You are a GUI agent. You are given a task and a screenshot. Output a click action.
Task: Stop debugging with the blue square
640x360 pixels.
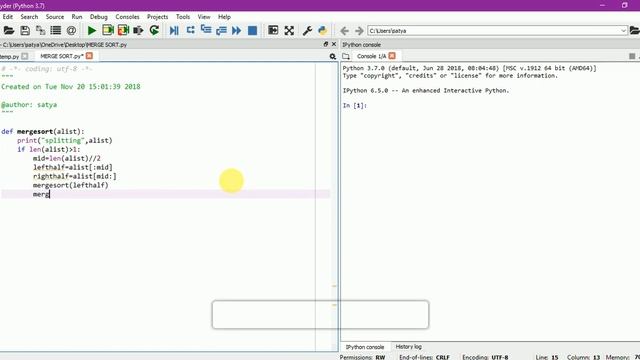coord(252,31)
